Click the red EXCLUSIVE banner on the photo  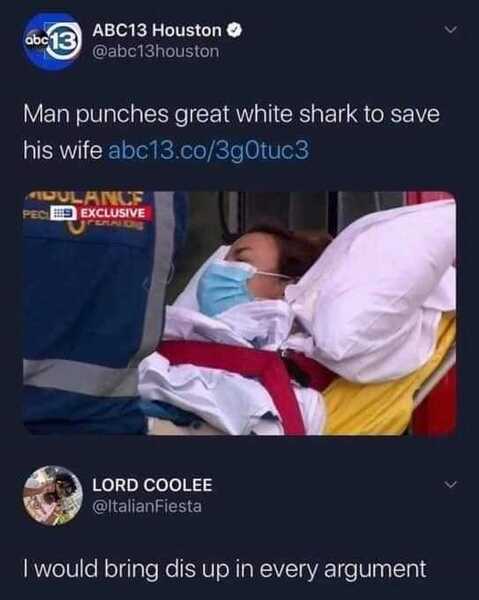coord(113,213)
